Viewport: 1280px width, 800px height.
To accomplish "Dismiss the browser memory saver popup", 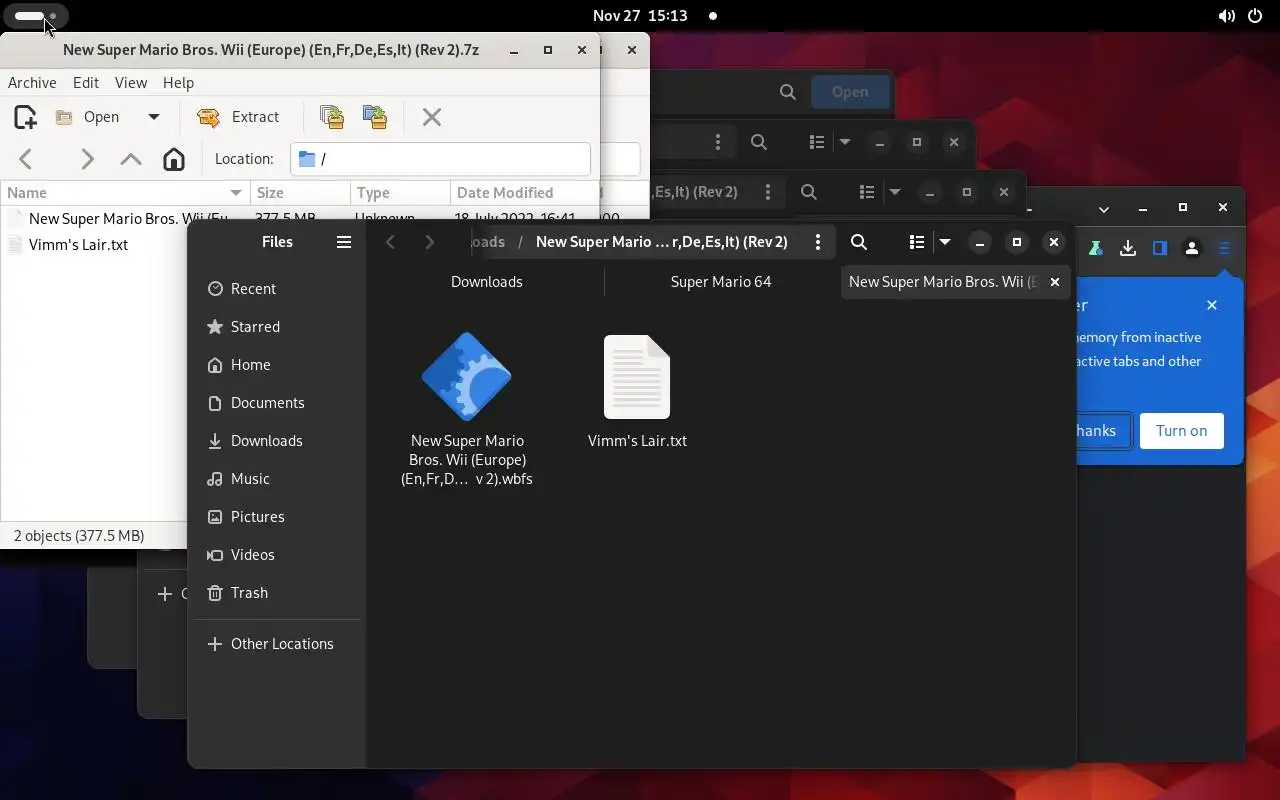I will (x=1212, y=305).
